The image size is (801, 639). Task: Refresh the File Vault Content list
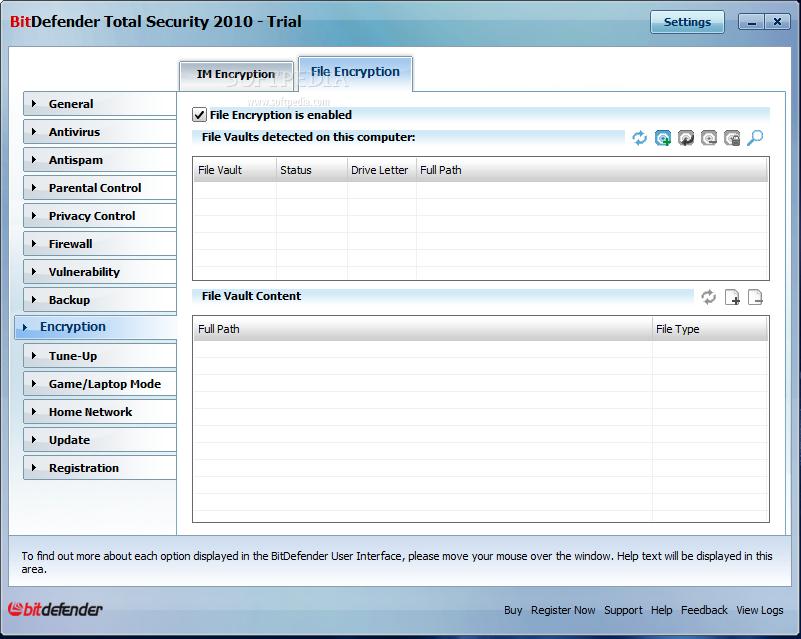click(x=709, y=297)
